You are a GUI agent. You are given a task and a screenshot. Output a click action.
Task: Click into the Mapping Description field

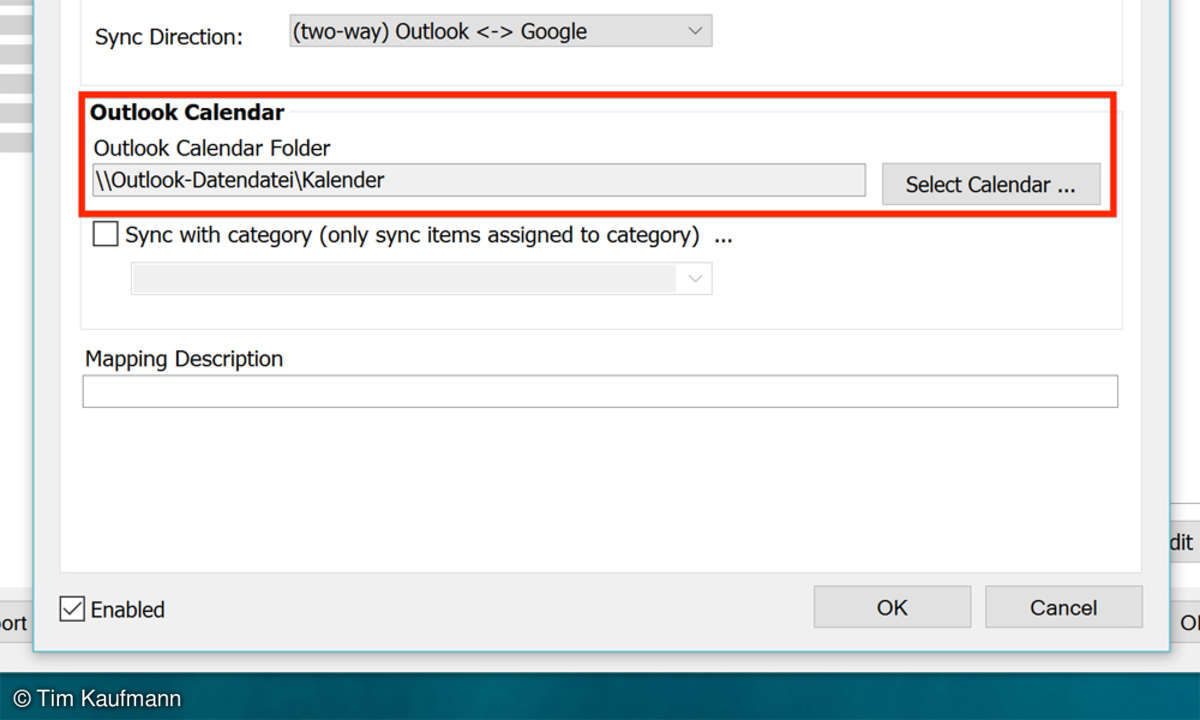point(600,392)
